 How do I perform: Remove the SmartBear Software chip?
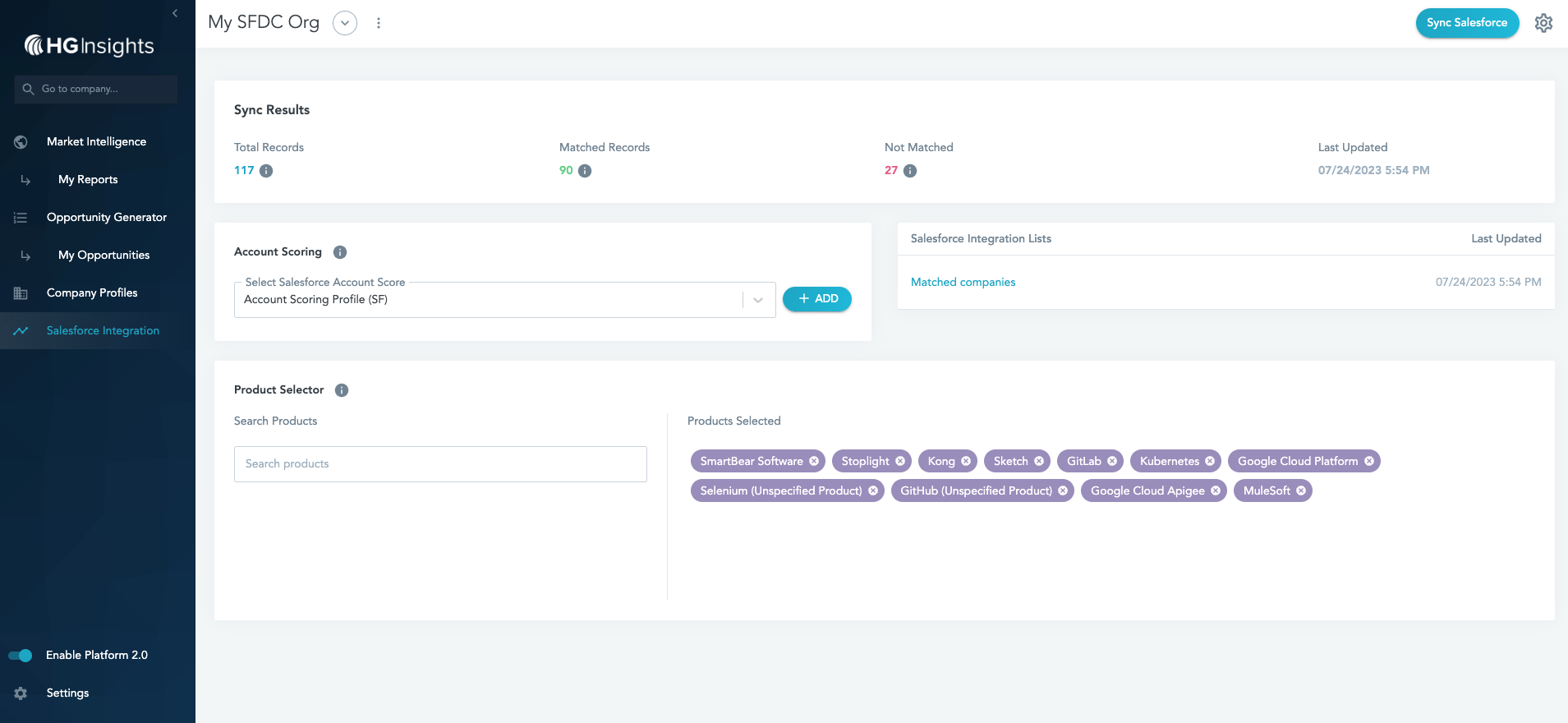click(x=814, y=461)
